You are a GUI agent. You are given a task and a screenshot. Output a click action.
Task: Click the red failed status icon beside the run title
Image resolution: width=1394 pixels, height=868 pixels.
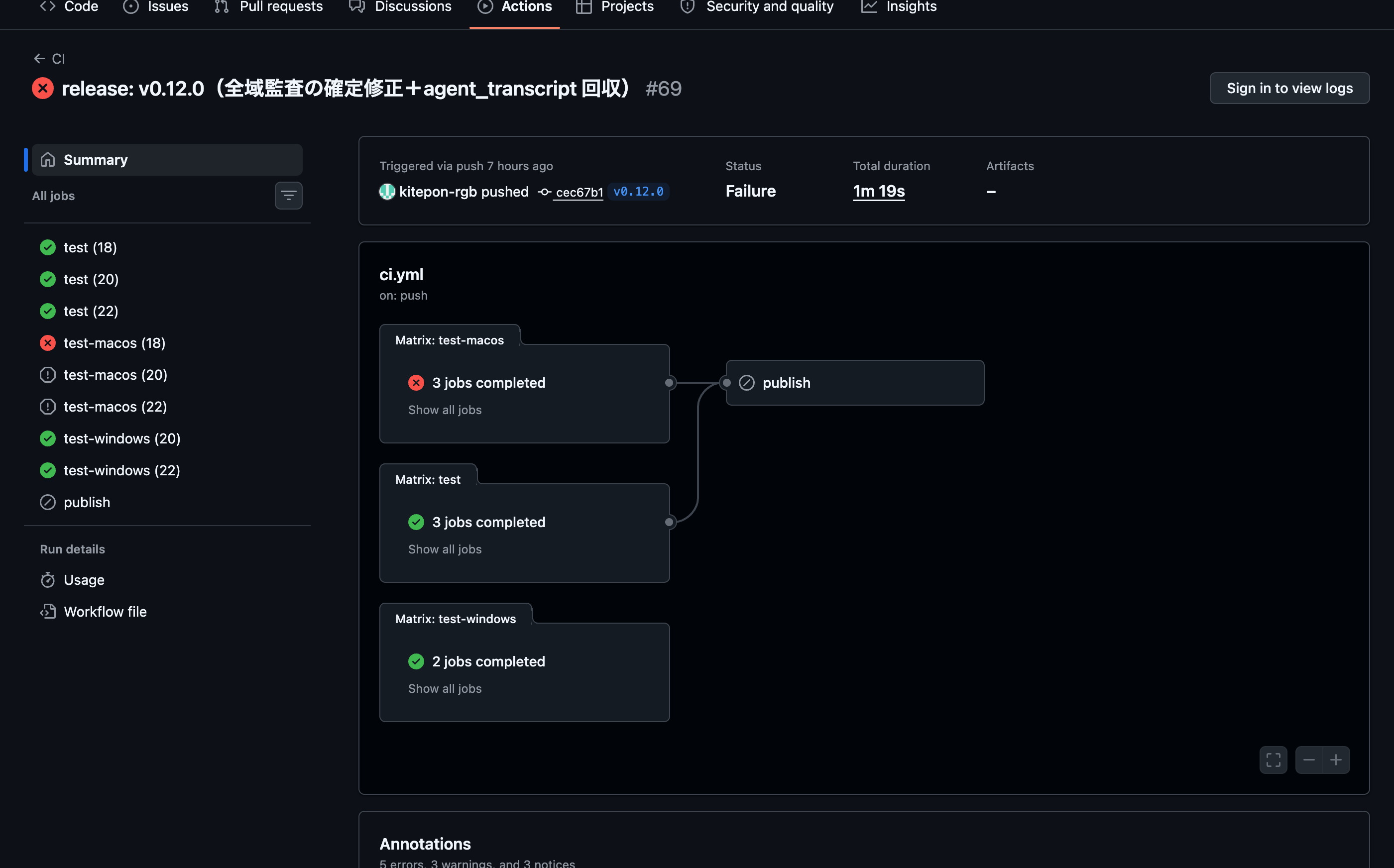(x=43, y=89)
